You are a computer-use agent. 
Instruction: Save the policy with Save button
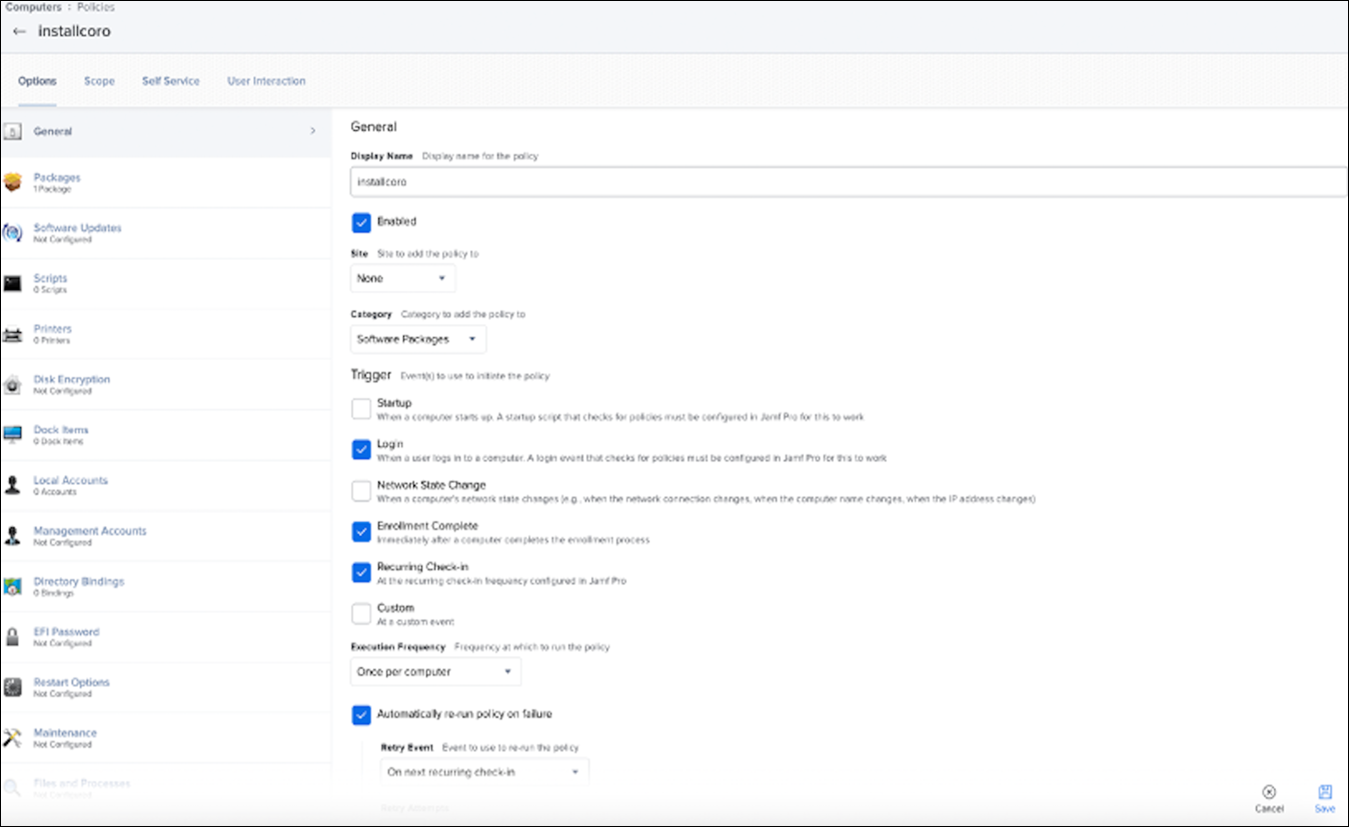pos(1324,797)
